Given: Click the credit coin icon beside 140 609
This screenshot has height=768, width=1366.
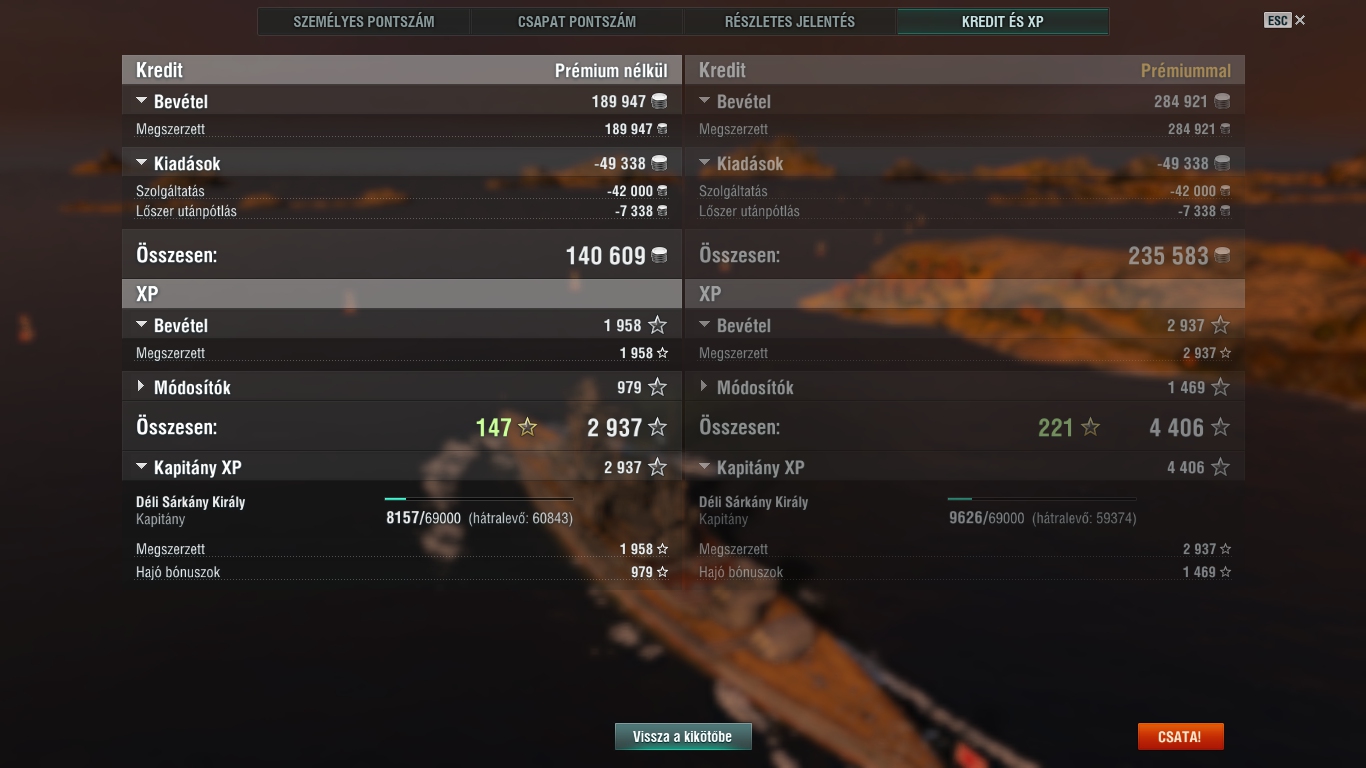Looking at the screenshot, I should tap(659, 256).
